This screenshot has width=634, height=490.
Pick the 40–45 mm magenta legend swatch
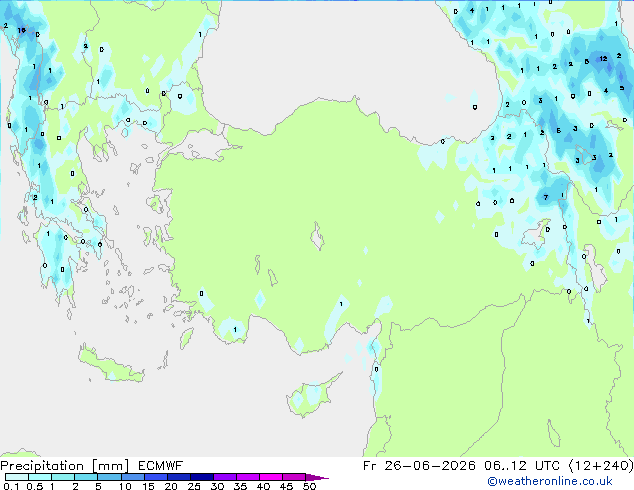(x=271, y=477)
